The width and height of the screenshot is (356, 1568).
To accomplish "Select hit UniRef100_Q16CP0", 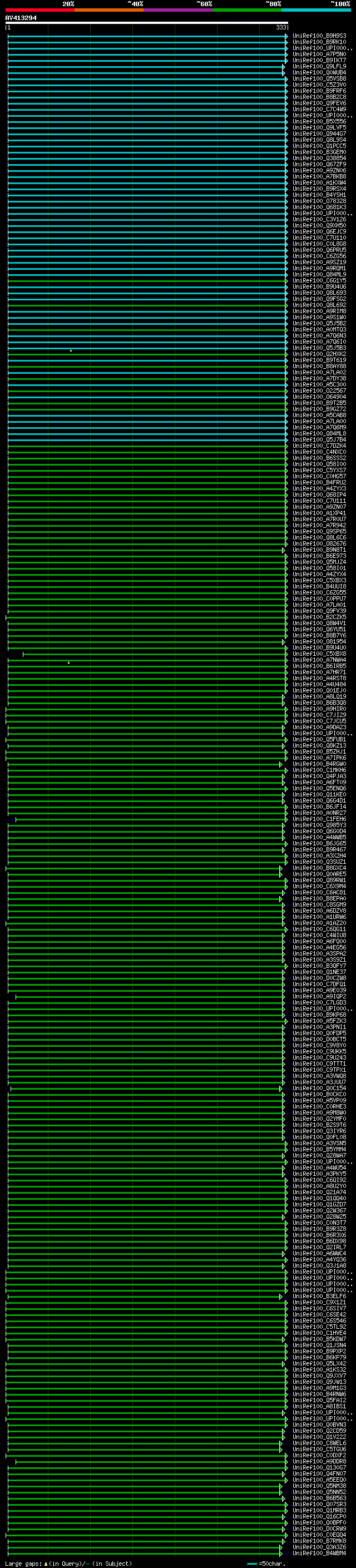I will [x=319, y=1516].
